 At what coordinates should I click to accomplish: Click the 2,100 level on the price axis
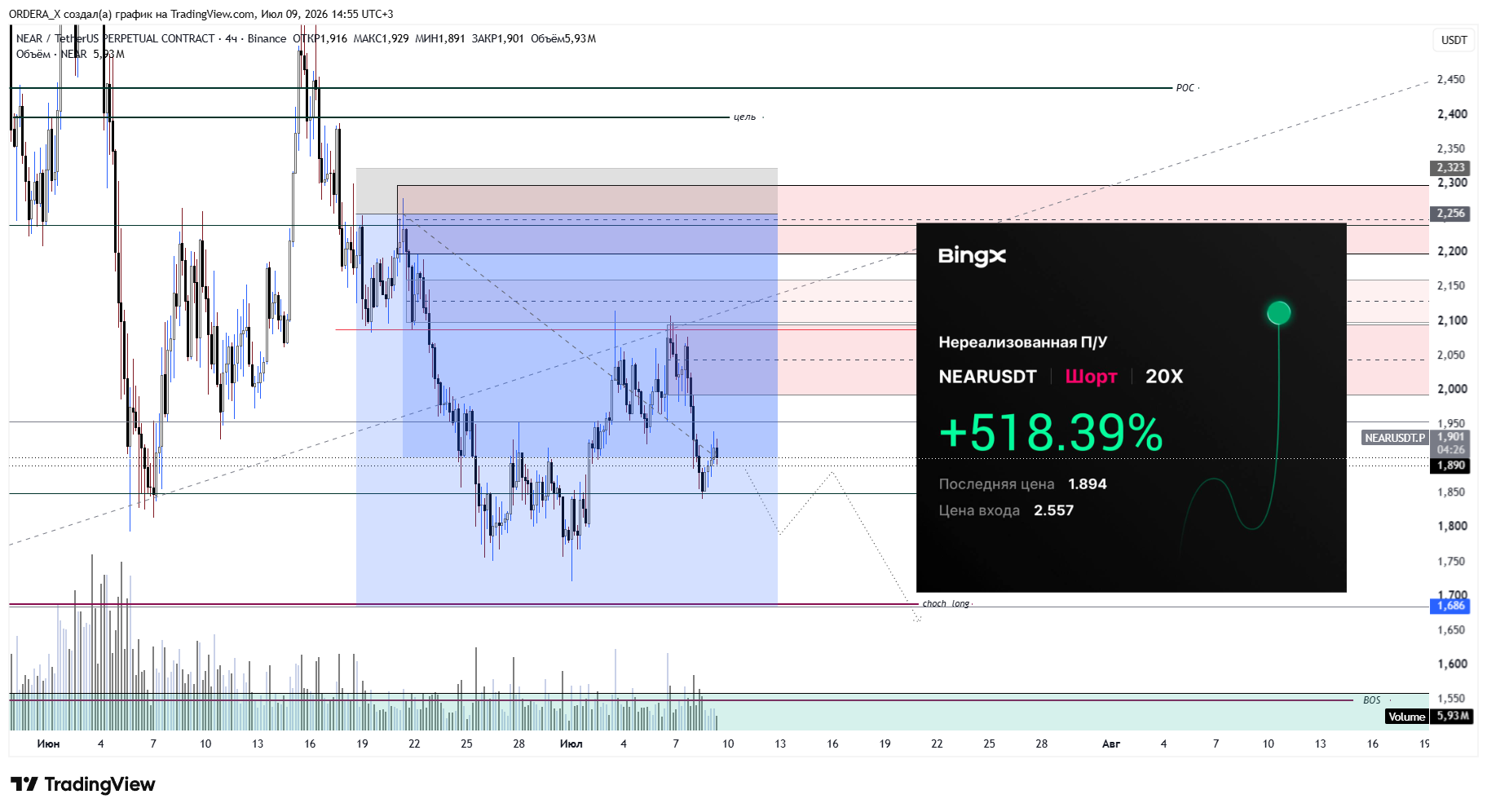(x=1452, y=320)
